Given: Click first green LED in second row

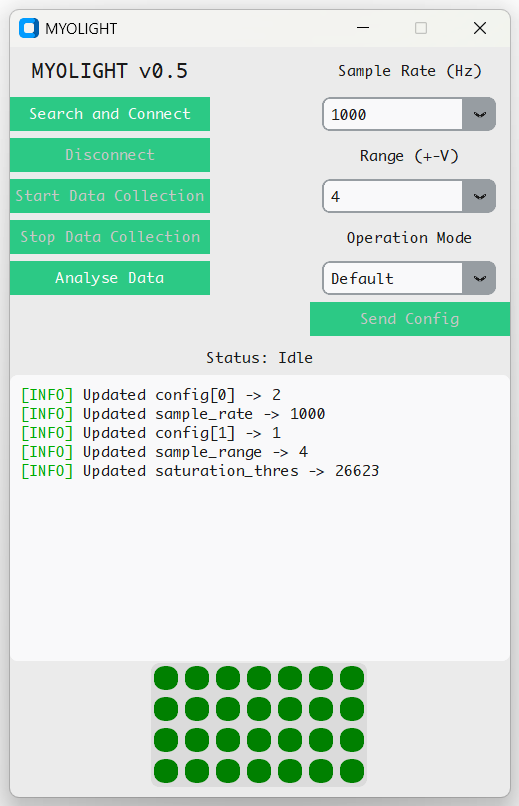Looking at the screenshot, I should point(166,709).
